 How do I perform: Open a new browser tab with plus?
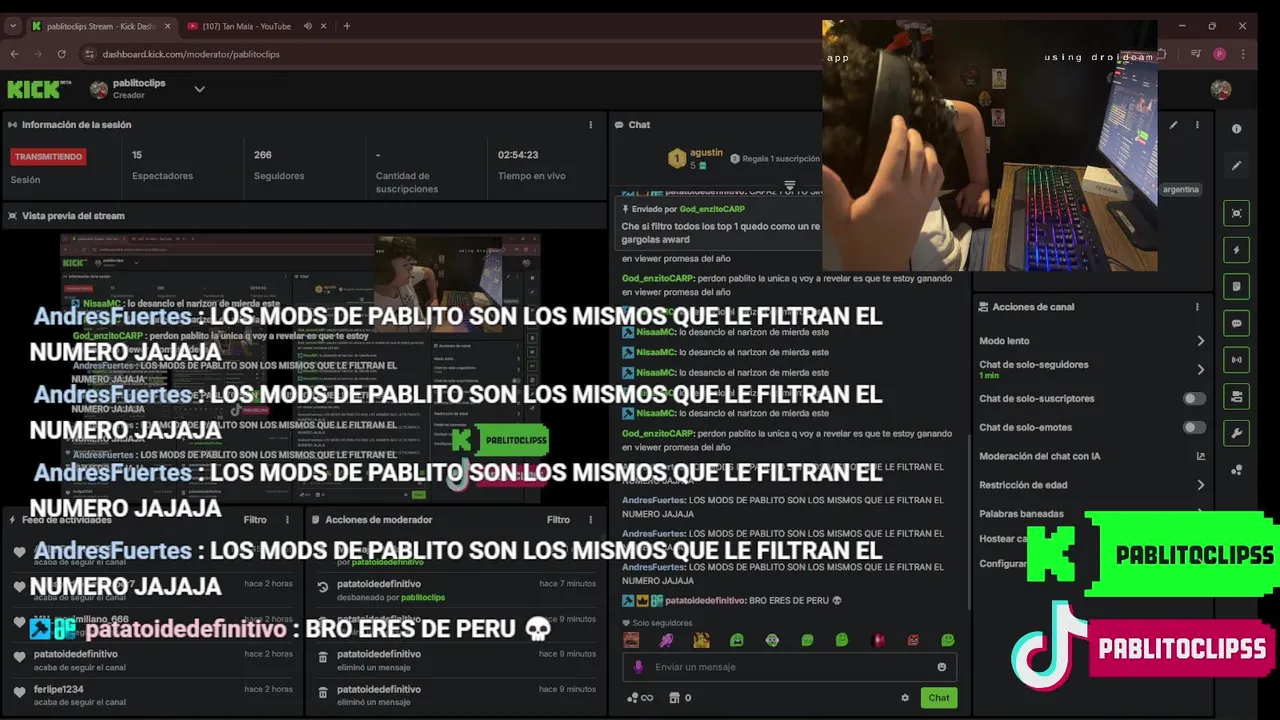347,26
